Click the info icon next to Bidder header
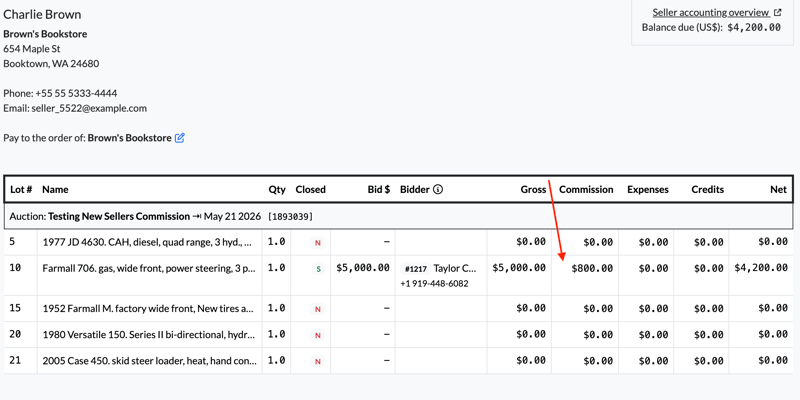Viewport: 800px width, 400px height. [438, 189]
